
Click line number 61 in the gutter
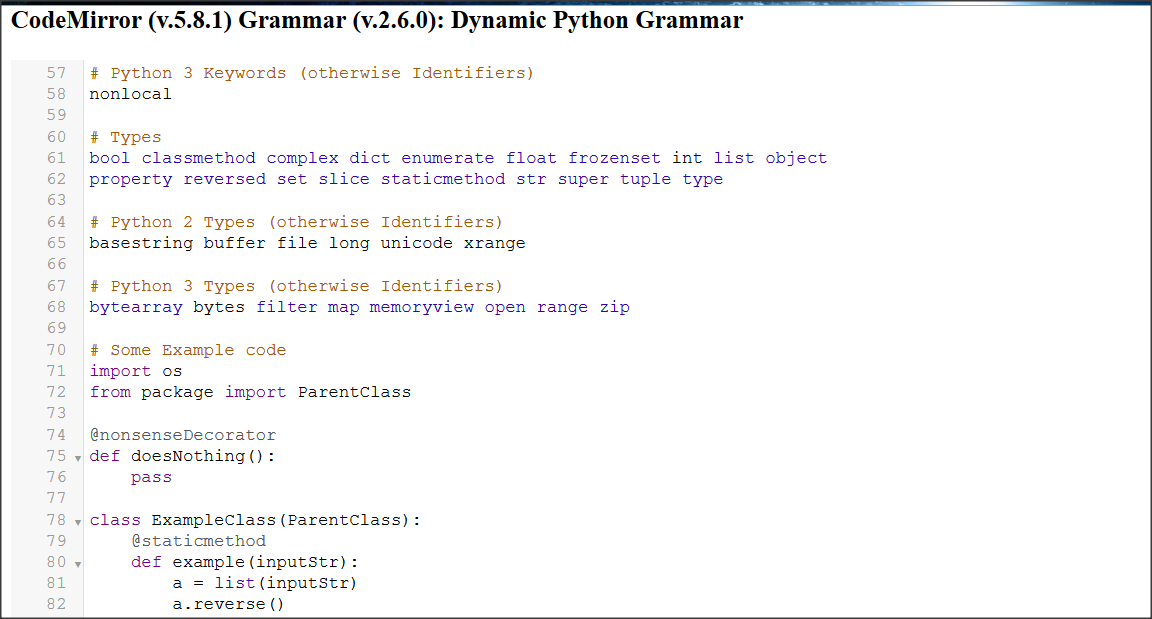point(57,158)
